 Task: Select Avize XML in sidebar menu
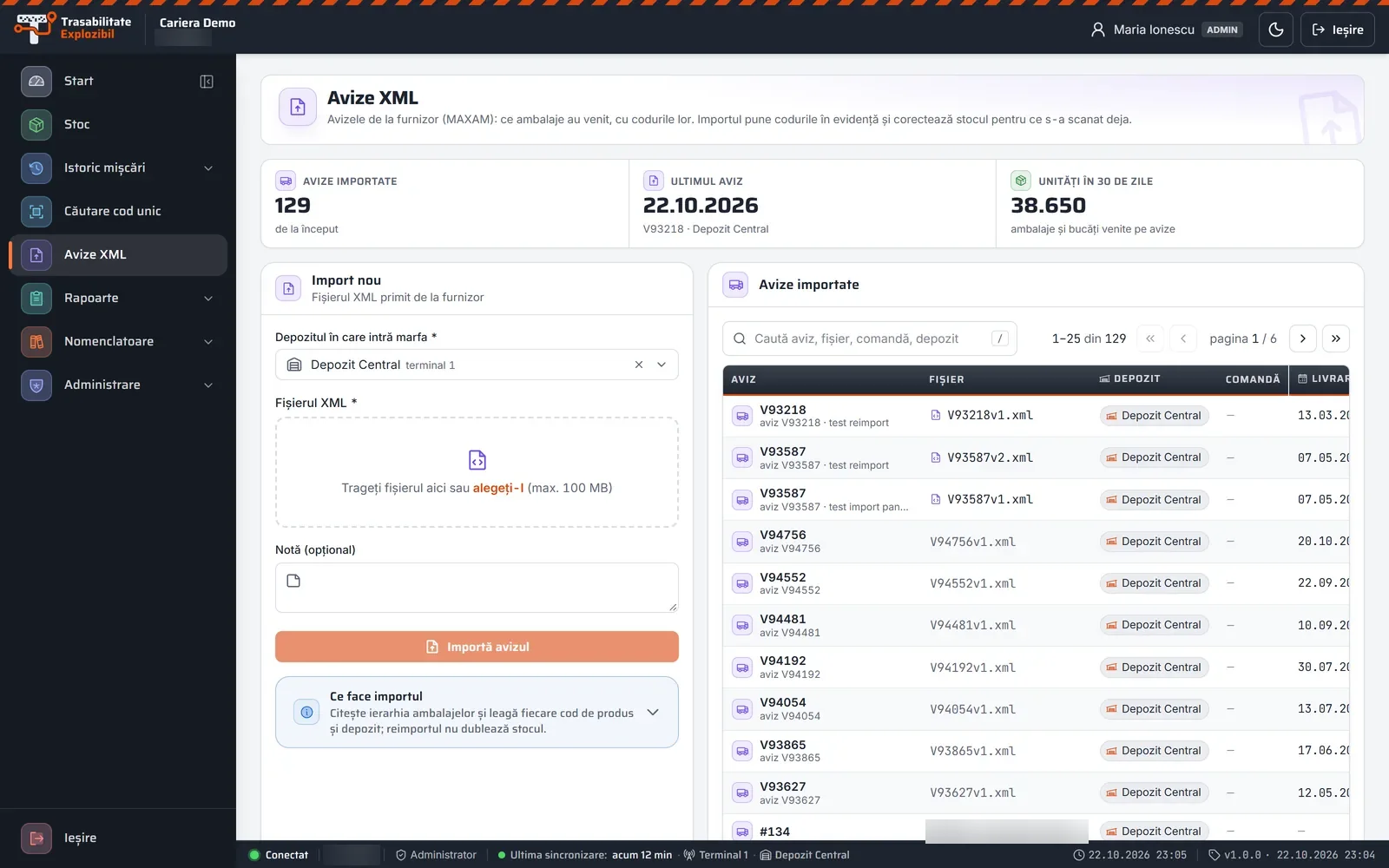[x=118, y=254]
